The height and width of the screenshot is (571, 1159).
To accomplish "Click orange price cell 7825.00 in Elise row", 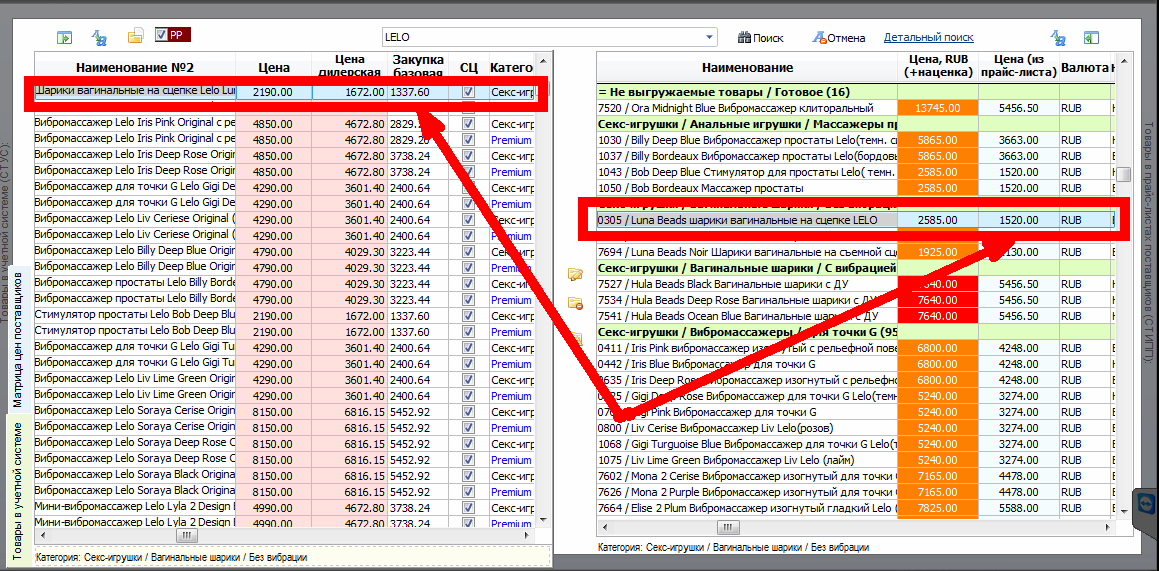I will pos(937,507).
